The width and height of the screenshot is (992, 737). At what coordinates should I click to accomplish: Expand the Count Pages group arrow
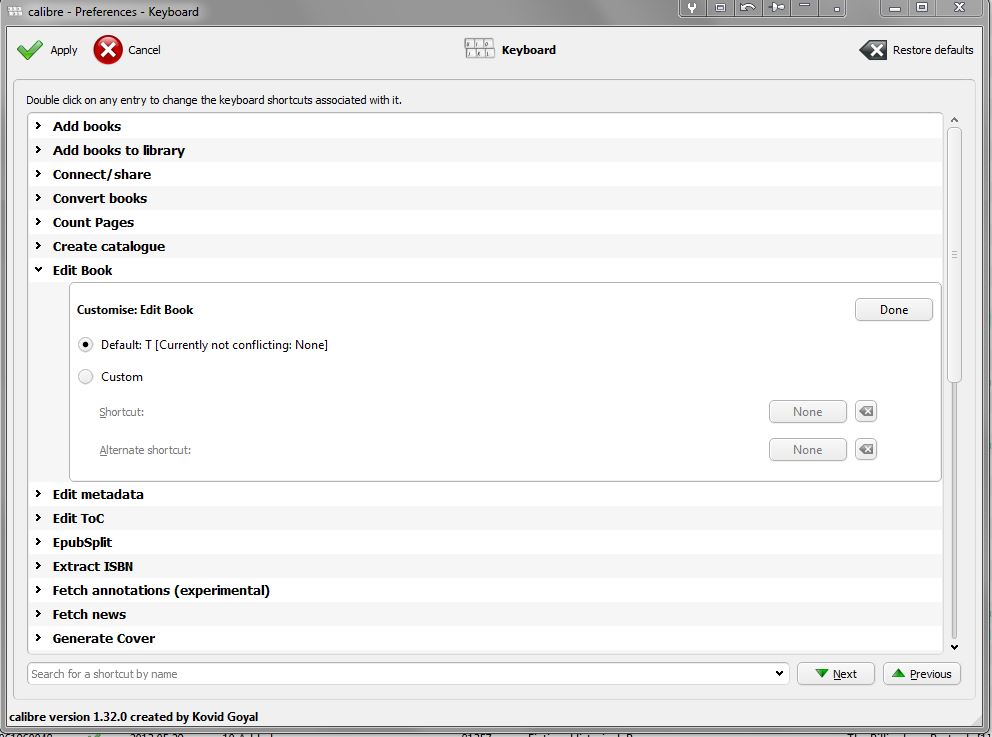coord(39,222)
